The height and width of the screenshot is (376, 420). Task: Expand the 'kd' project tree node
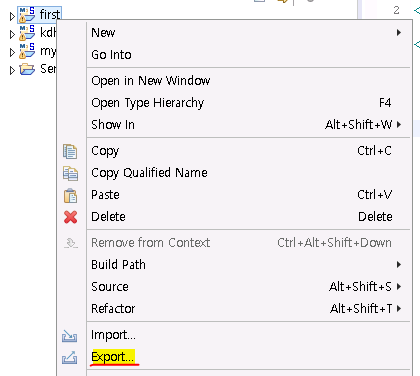12,34
